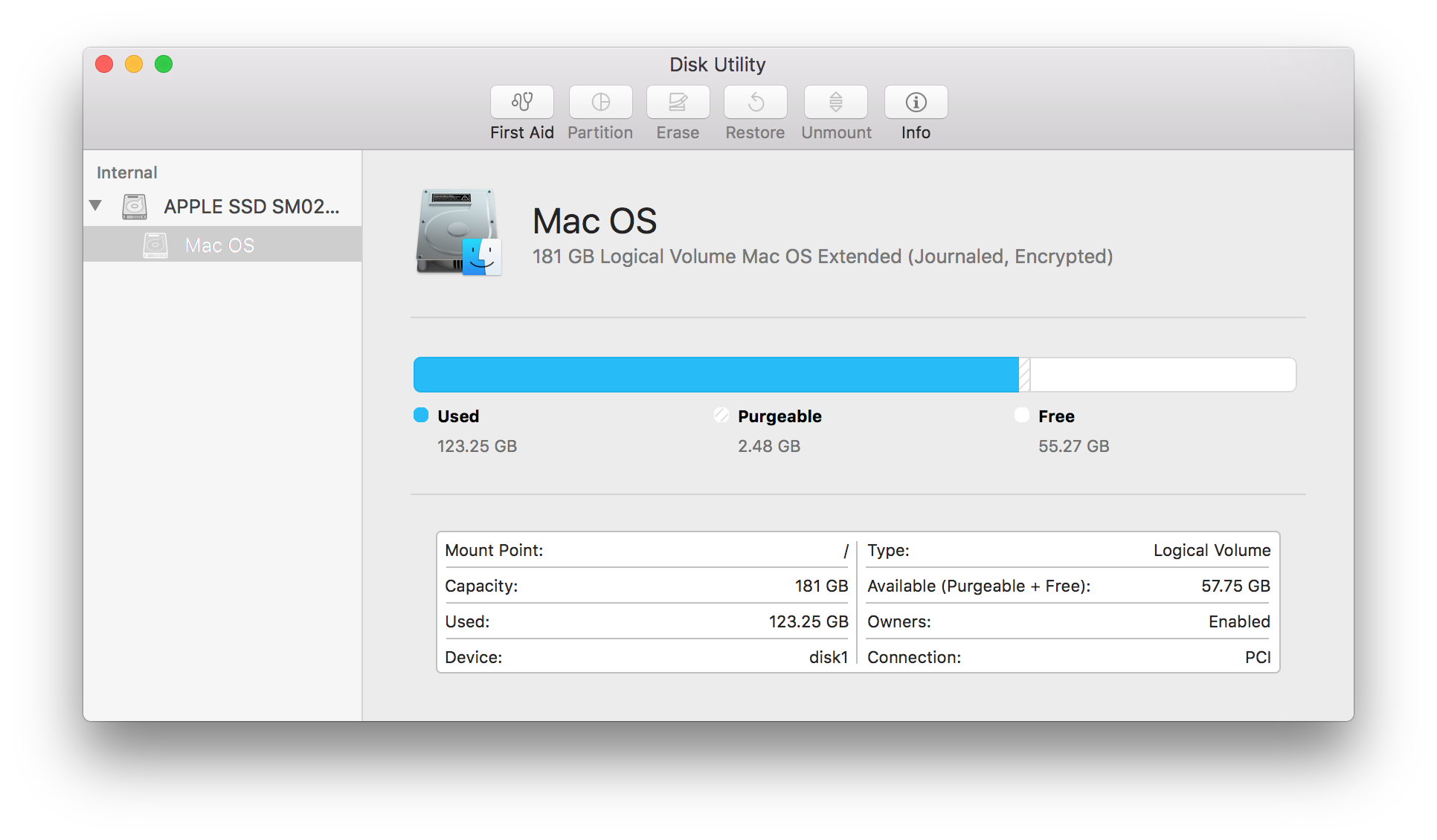1437x840 pixels.
Task: Select the Mac OS volume in sidebar
Action: [219, 245]
